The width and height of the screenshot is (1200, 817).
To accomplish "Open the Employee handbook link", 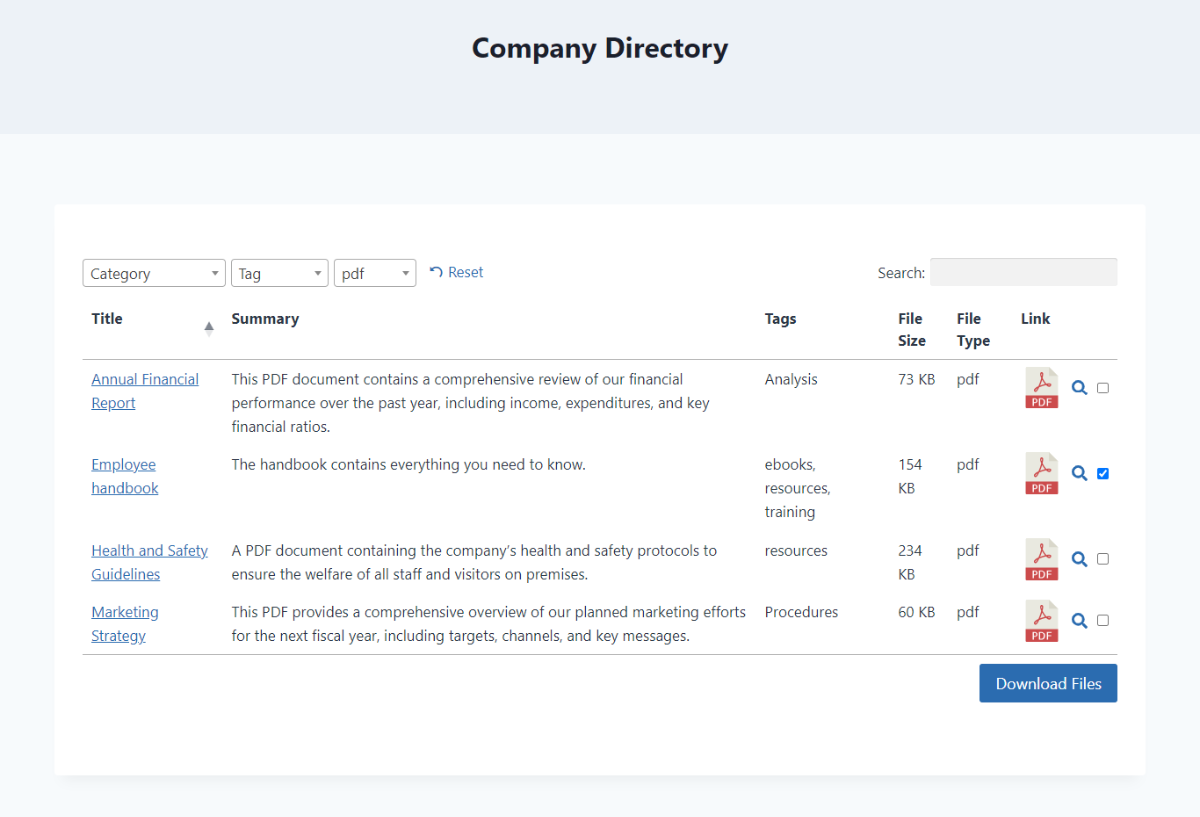I will 125,476.
